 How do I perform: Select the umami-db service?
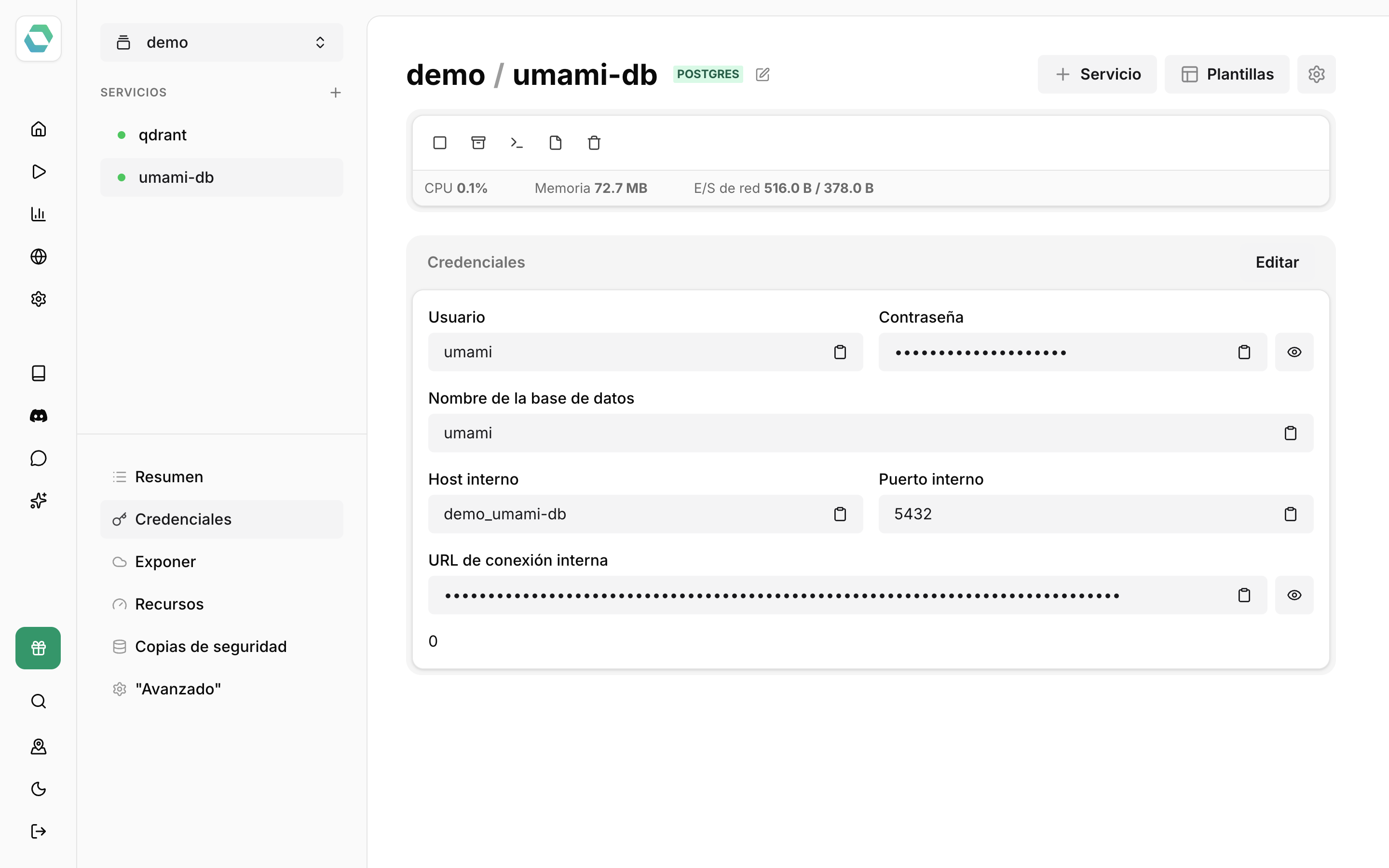(221, 177)
